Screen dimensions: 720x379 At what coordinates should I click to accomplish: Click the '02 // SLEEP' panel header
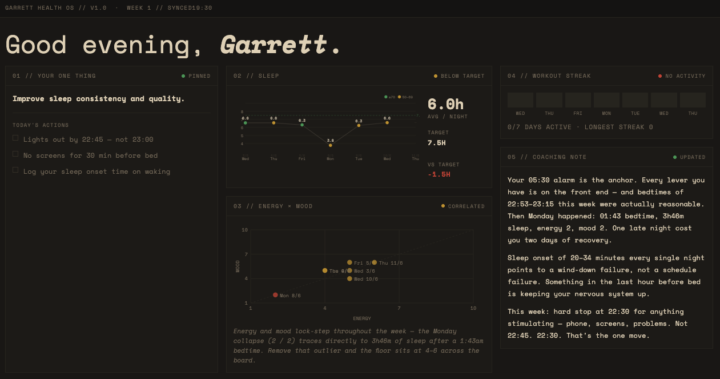tap(256, 76)
